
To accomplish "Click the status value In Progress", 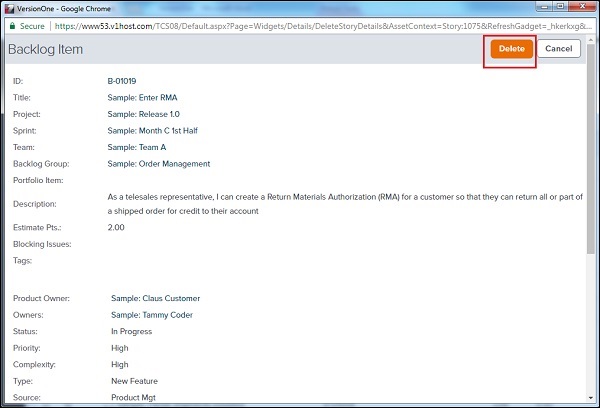I will [x=131, y=331].
